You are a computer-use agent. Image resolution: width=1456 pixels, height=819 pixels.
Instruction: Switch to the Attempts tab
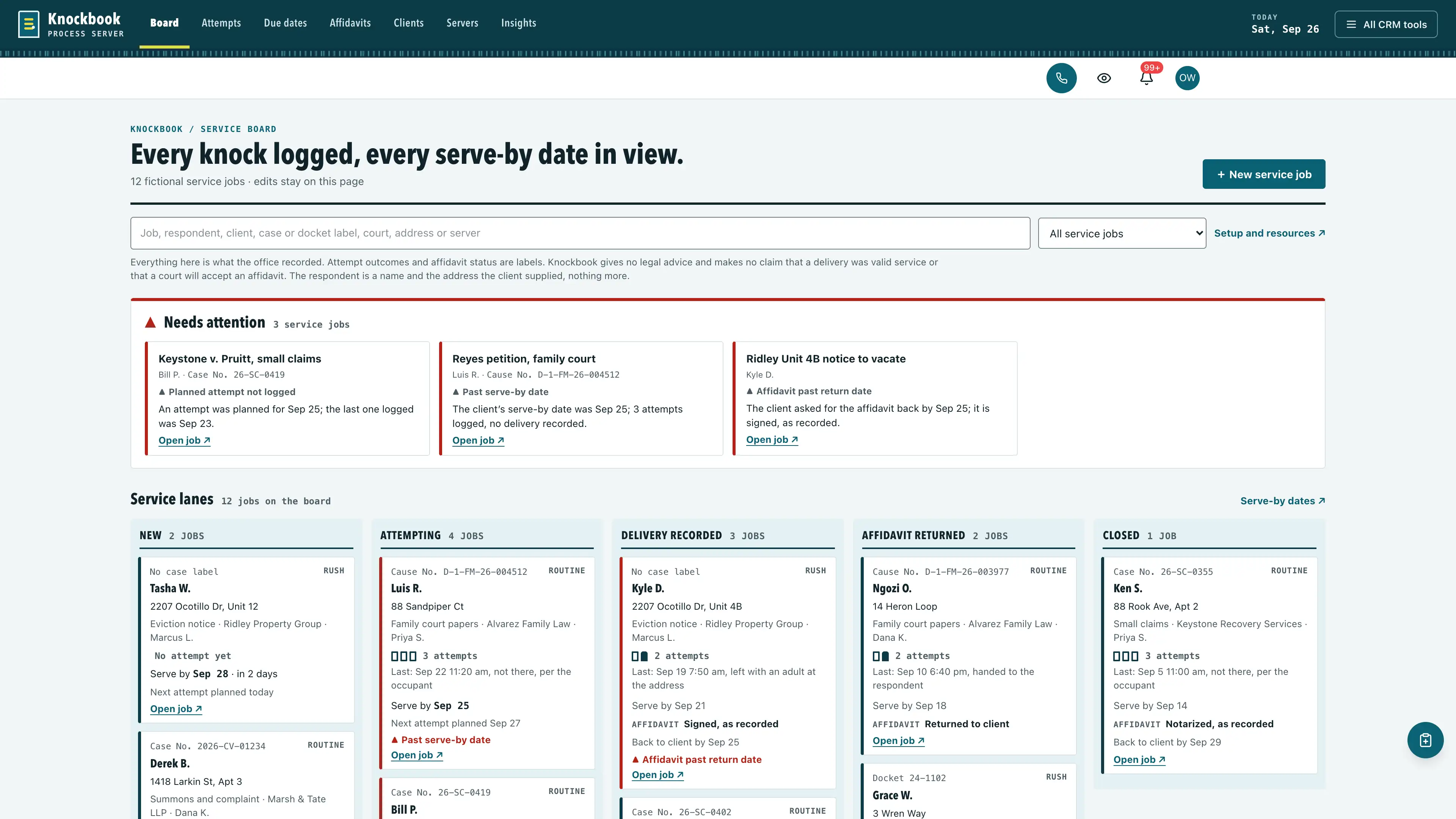(x=221, y=23)
